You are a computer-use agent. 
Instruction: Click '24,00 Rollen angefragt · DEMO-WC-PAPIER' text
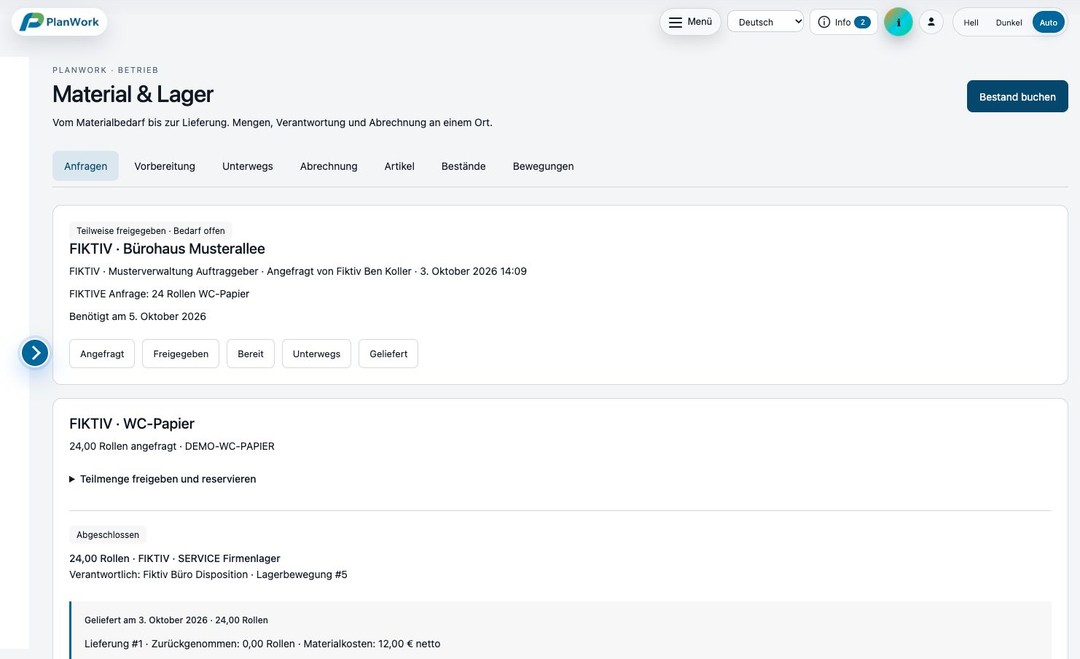[x=172, y=446]
